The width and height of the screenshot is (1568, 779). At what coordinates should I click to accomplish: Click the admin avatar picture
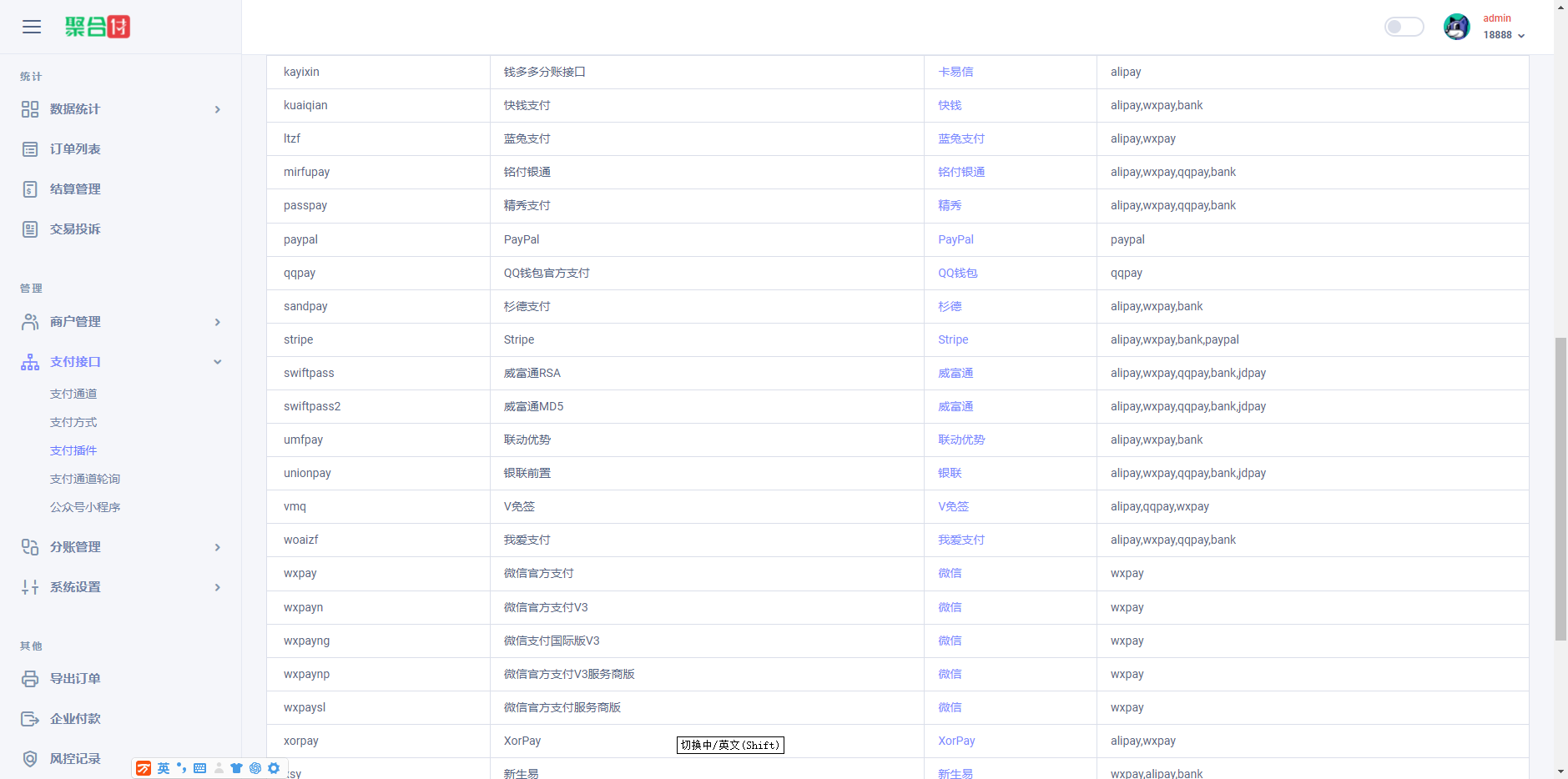pos(1456,27)
